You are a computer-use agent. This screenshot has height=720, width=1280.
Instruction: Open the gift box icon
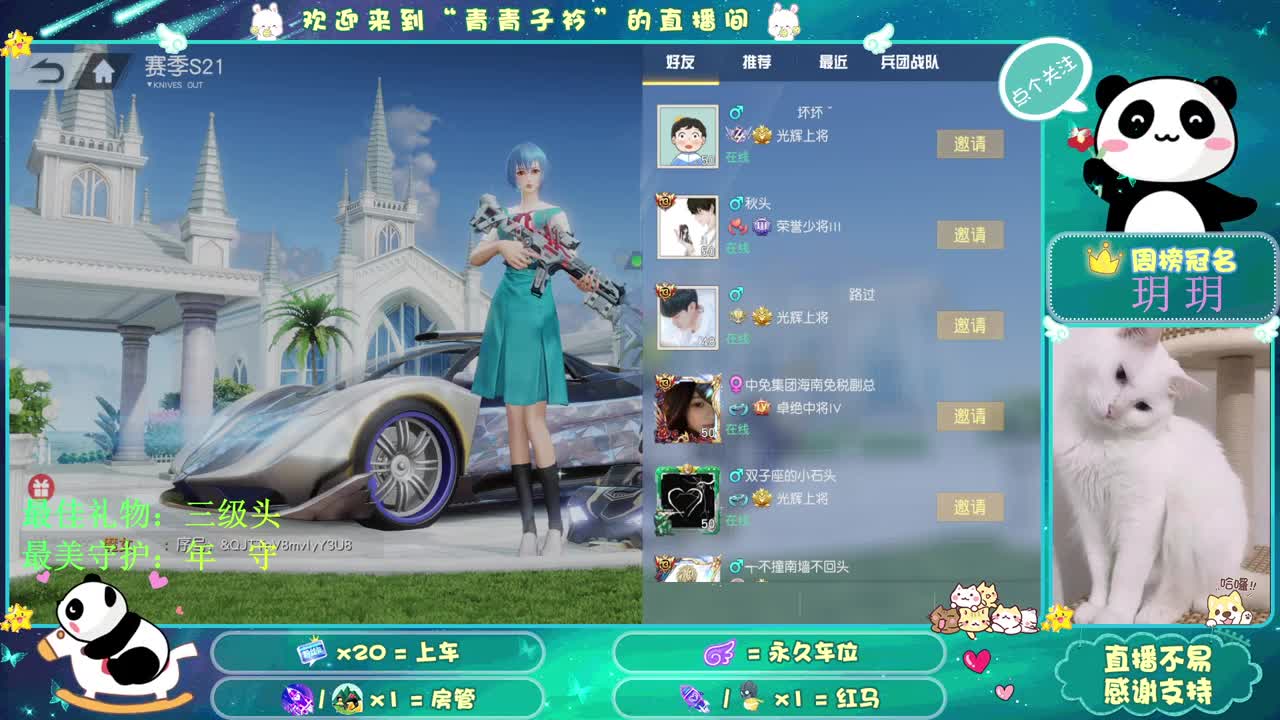[41, 488]
